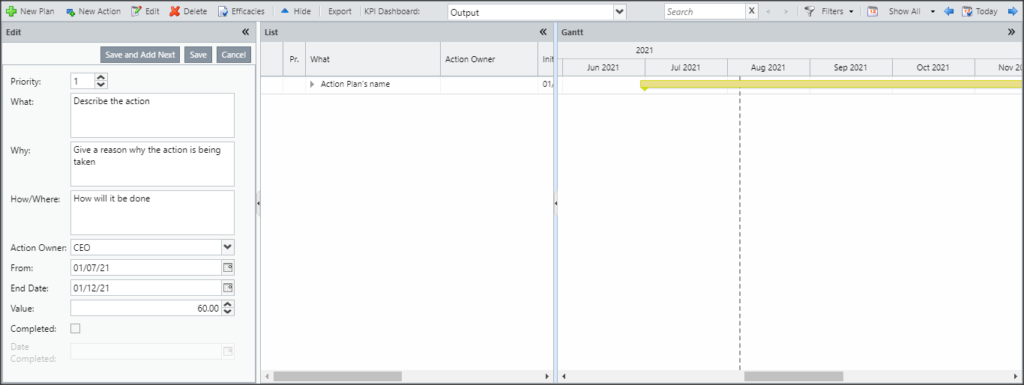
Task: Click the splitter handle between Edit and List
Action: pyautogui.click(x=258, y=204)
